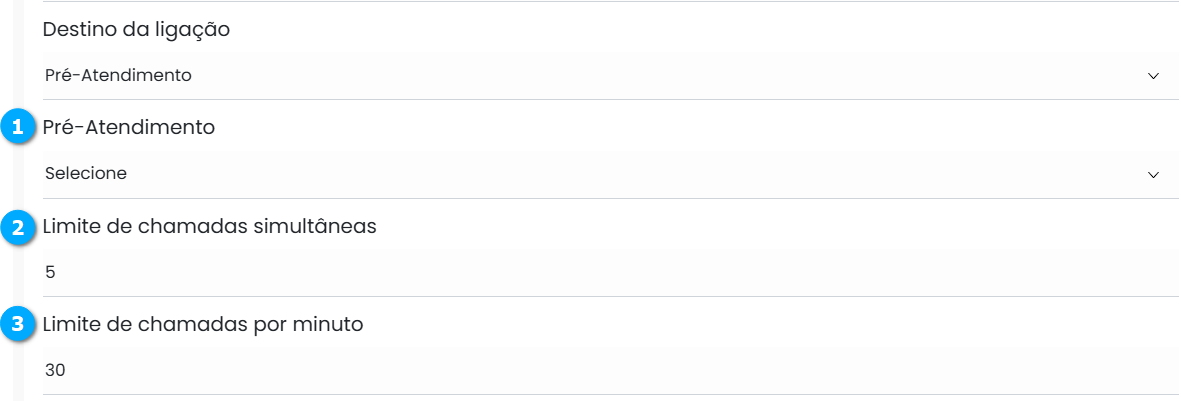This screenshot has width=1181, height=401.
Task: Click the blue number 1 step badge
Action: click(x=17, y=128)
